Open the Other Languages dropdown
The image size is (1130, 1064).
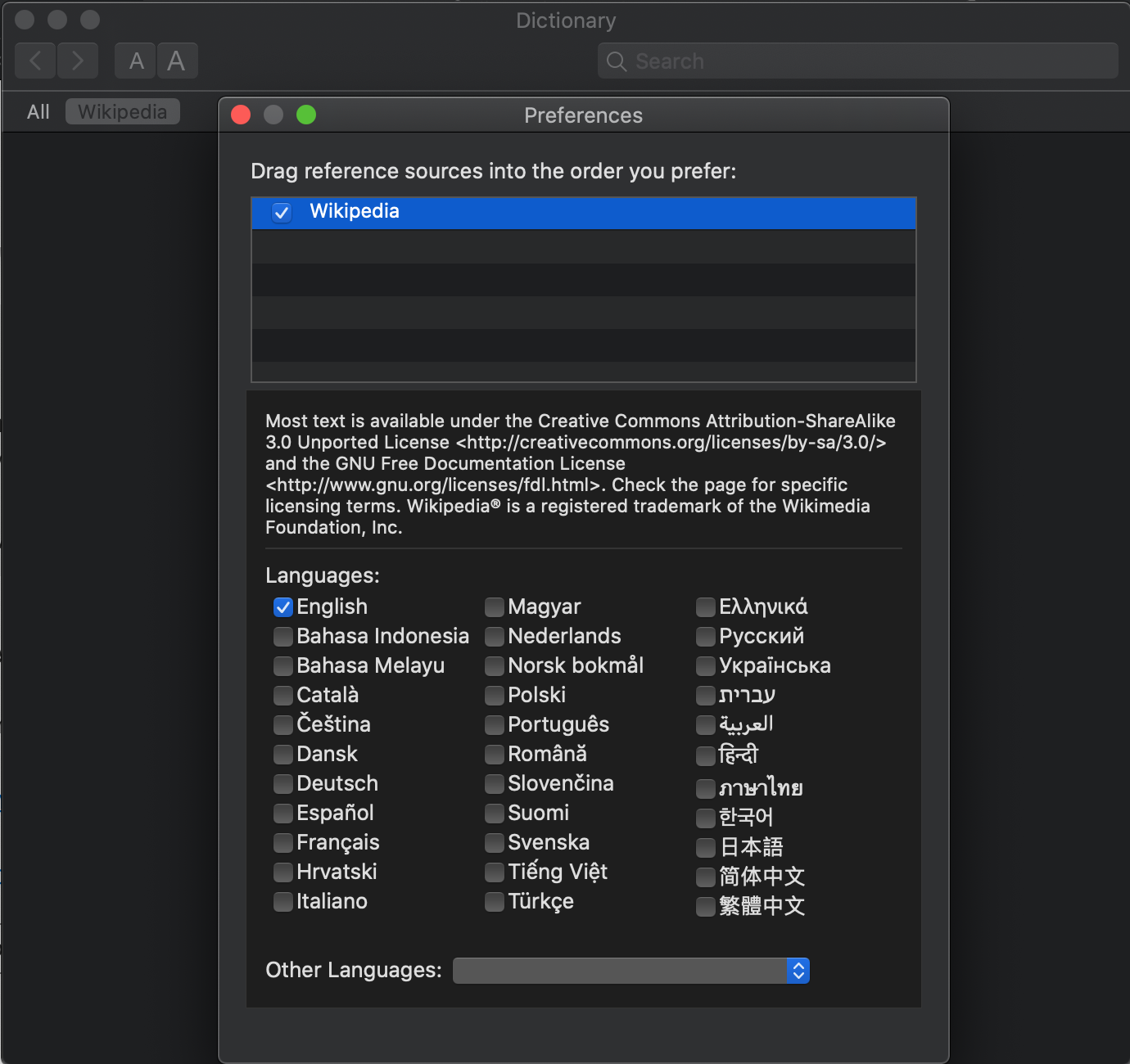tap(621, 971)
